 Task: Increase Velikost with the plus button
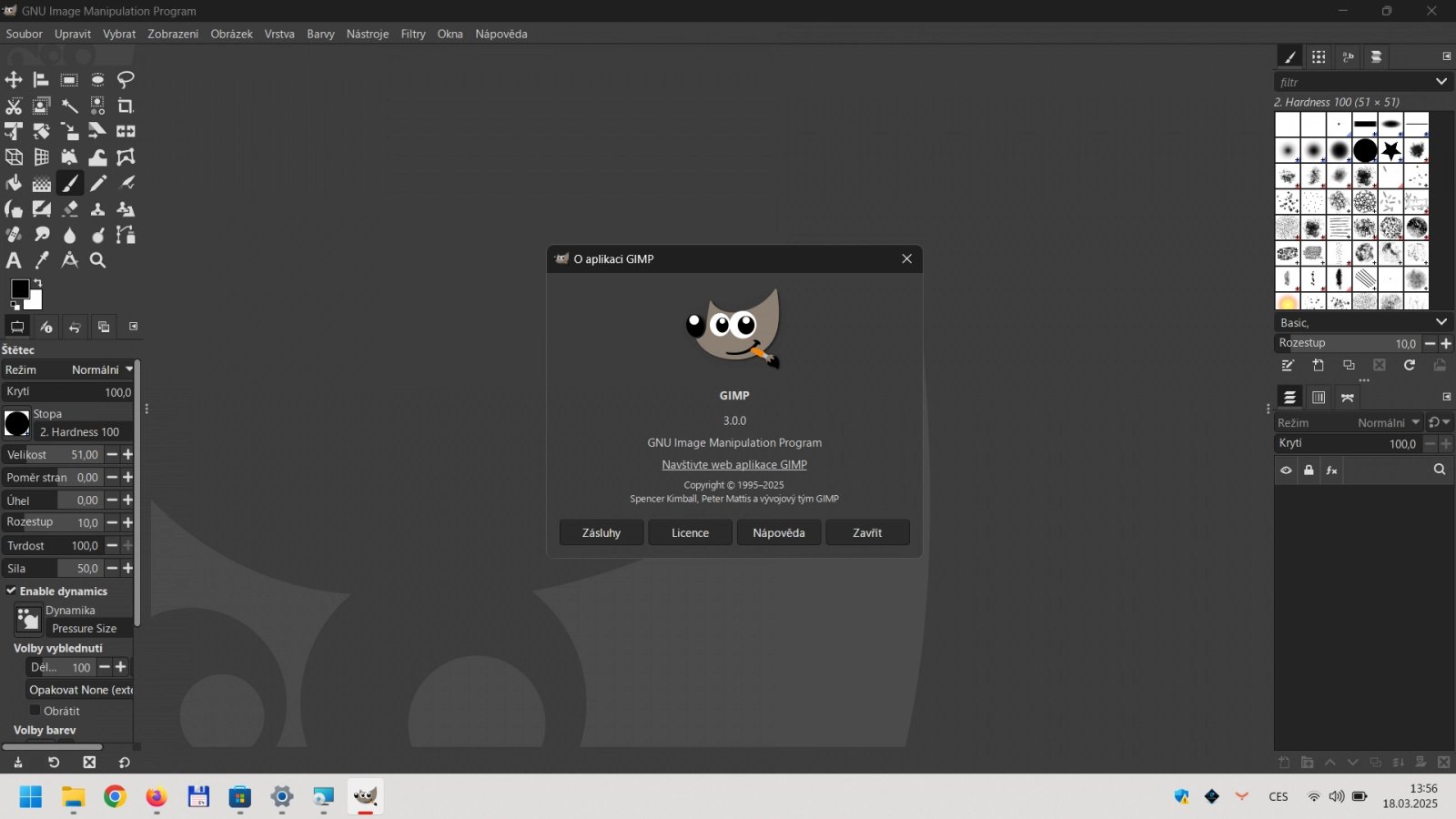click(x=128, y=454)
